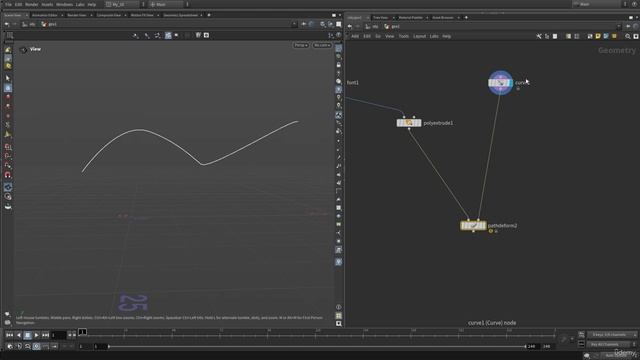Screen dimensions: 640x360
Task: Click geo1 in network editor path bar
Action: tap(392, 27)
